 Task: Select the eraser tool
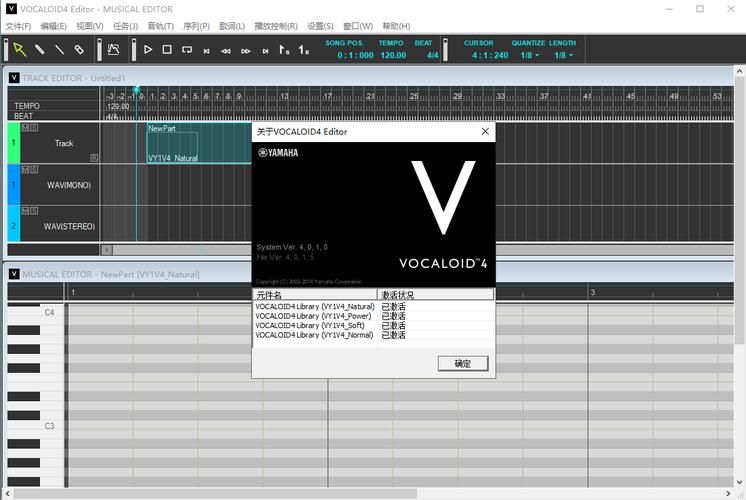(79, 49)
